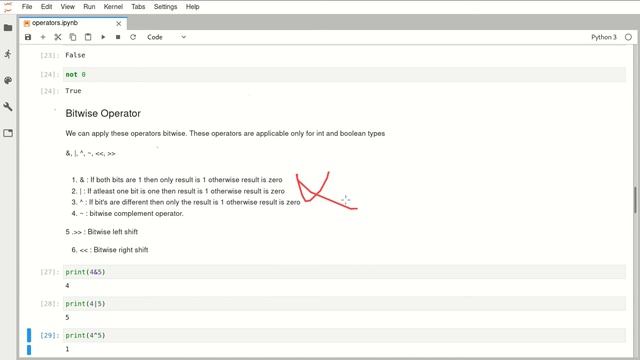Click the False output of cell 23
Image resolution: width=640 pixels, height=360 pixels.
click(x=75, y=55)
